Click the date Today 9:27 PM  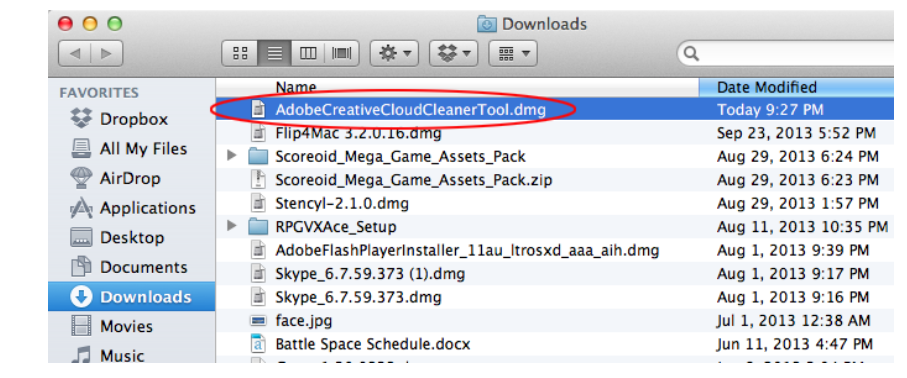770,109
